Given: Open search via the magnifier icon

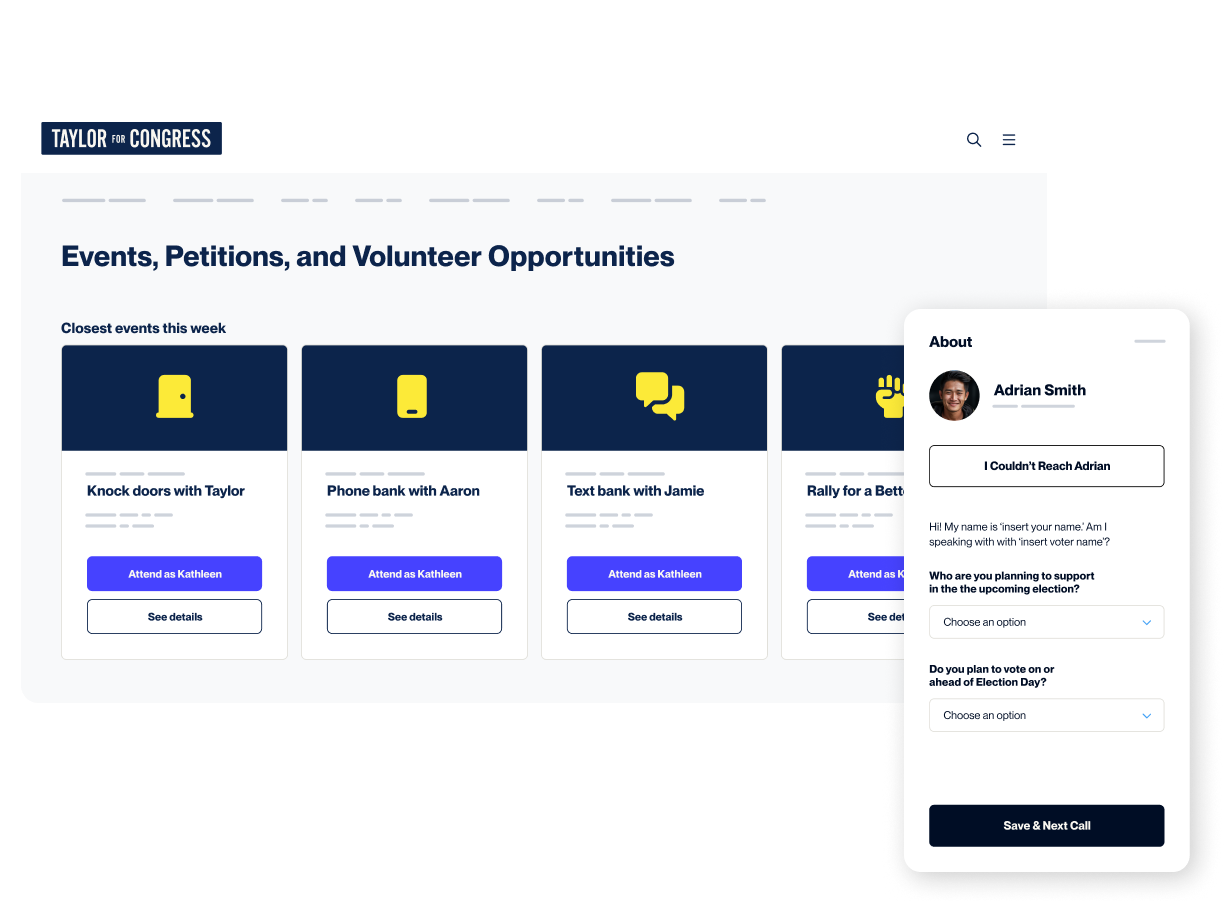Looking at the screenshot, I should (x=973, y=140).
